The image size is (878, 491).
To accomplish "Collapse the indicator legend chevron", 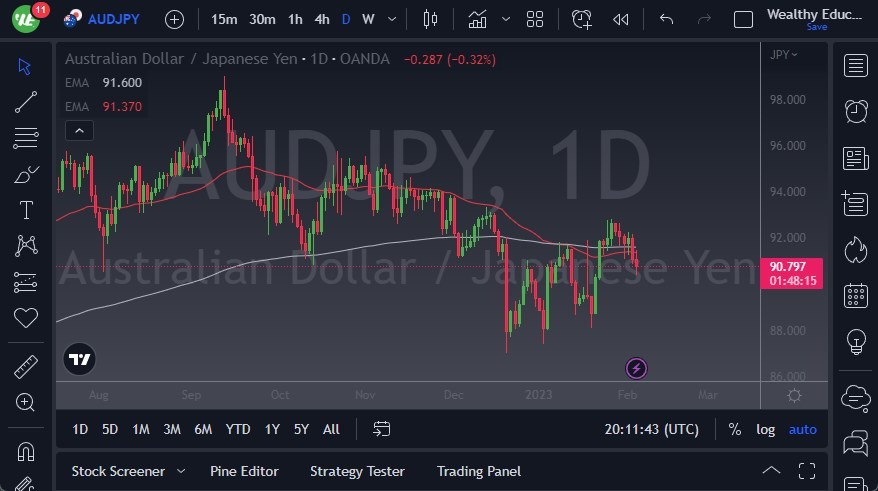I will pos(78,130).
